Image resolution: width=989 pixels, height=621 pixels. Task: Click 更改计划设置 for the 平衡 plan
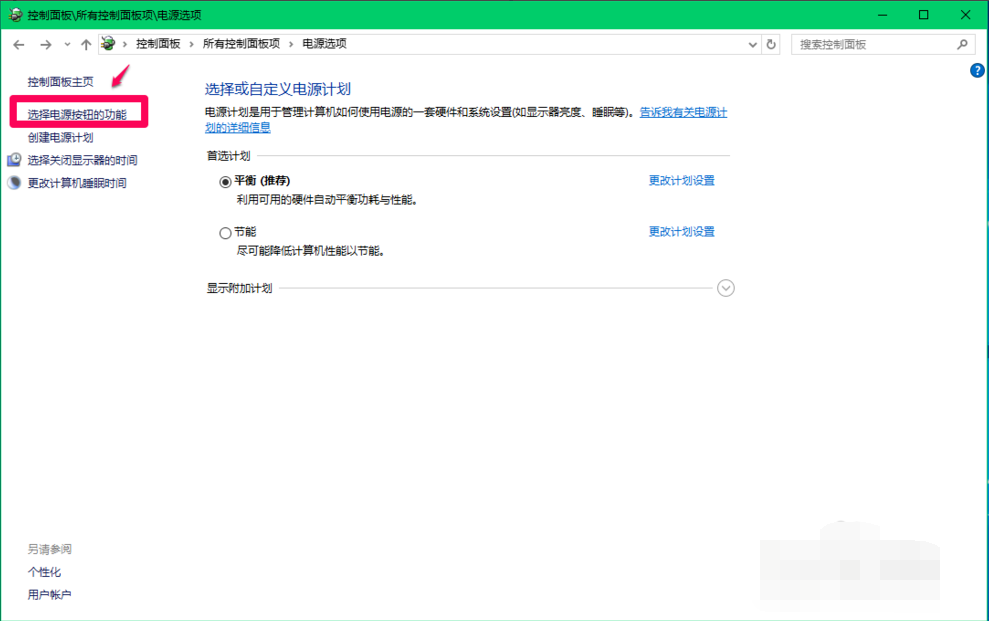(681, 181)
